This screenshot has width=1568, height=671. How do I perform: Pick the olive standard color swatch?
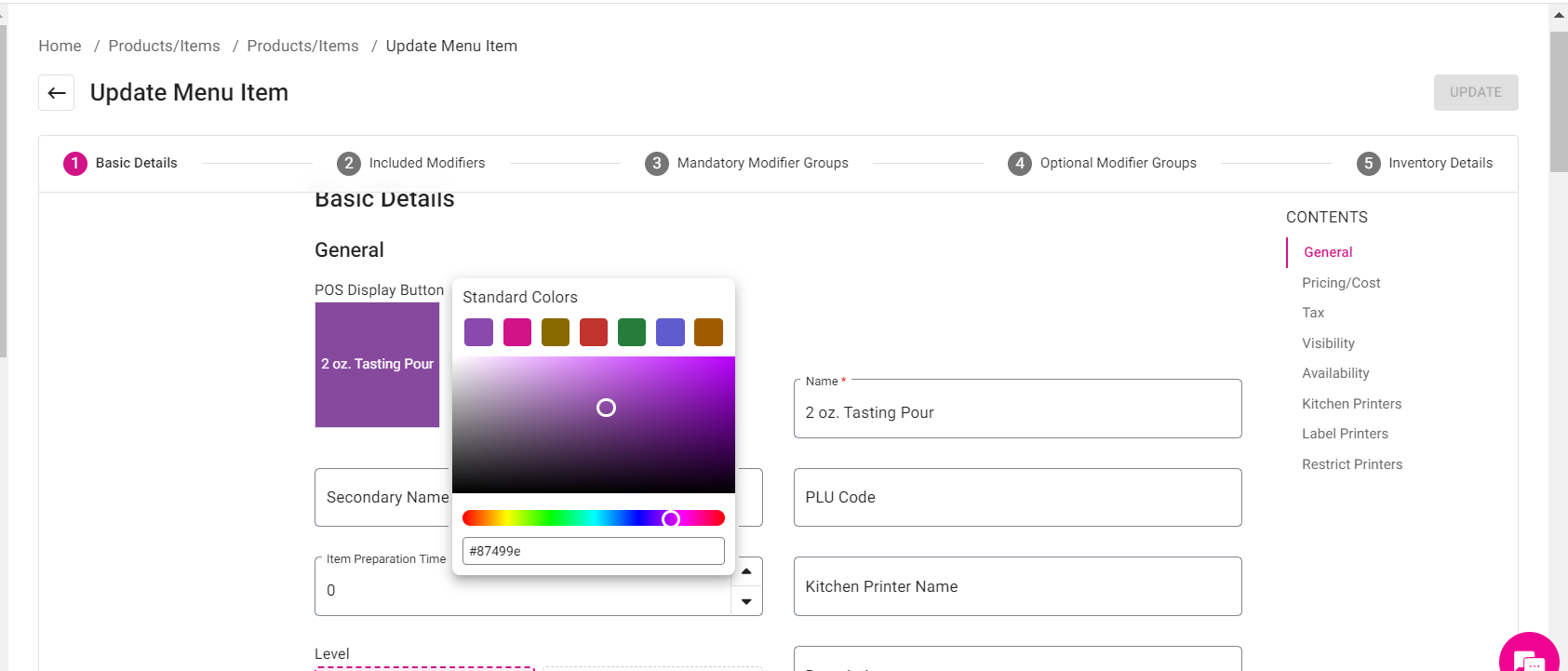[556, 332]
